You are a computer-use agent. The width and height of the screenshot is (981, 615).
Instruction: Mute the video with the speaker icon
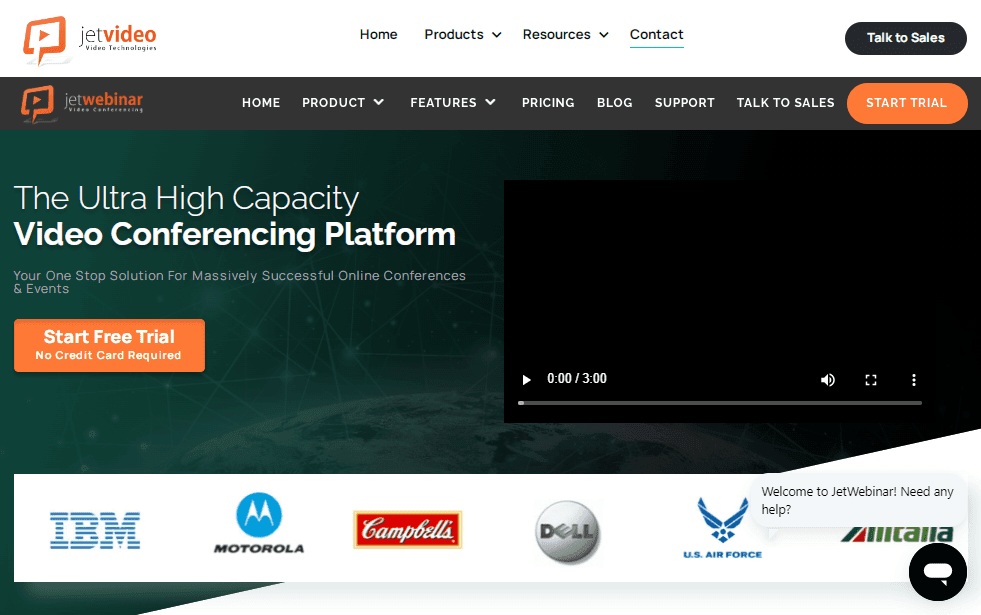tap(828, 380)
